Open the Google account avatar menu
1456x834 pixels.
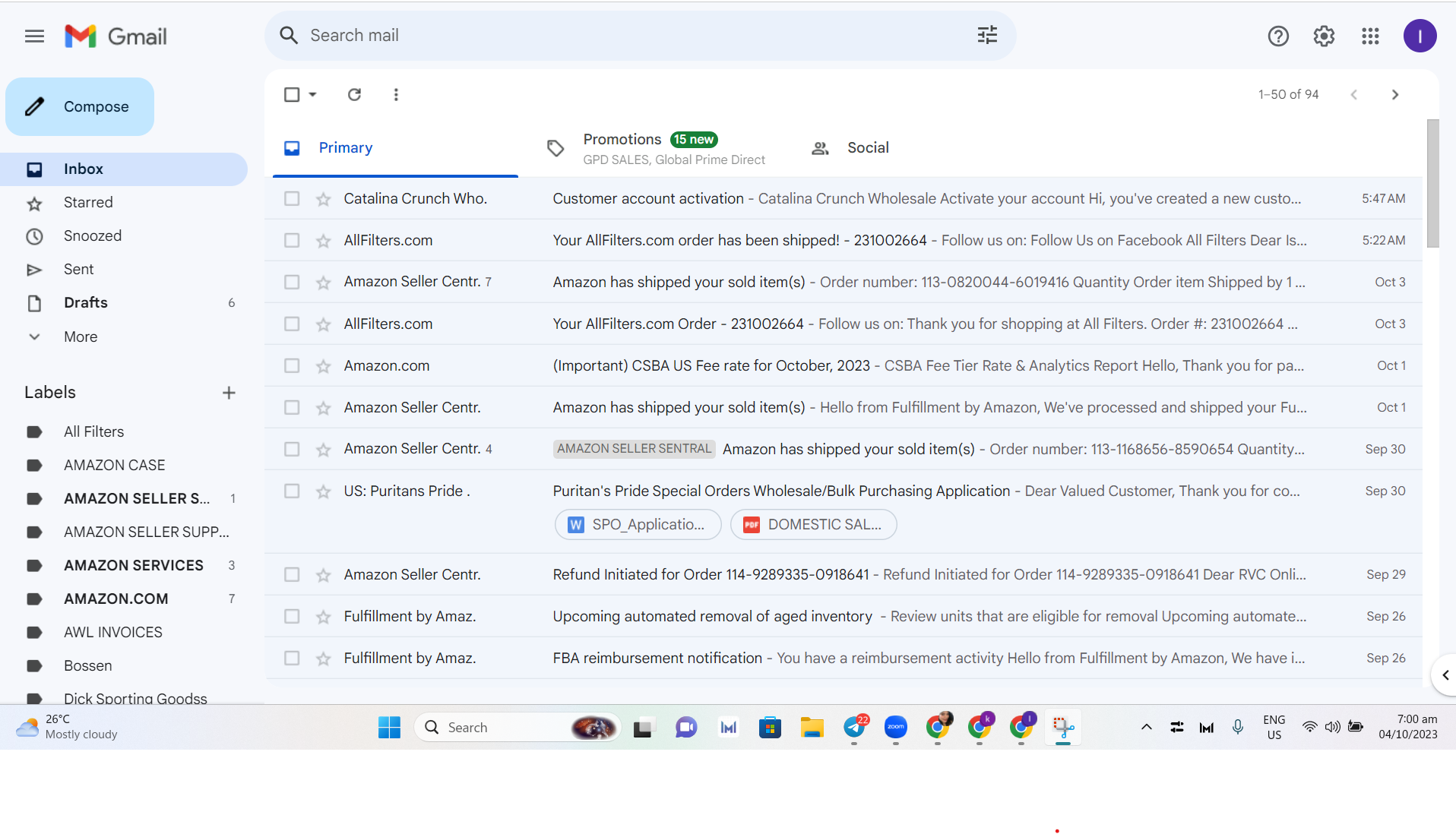coord(1420,36)
